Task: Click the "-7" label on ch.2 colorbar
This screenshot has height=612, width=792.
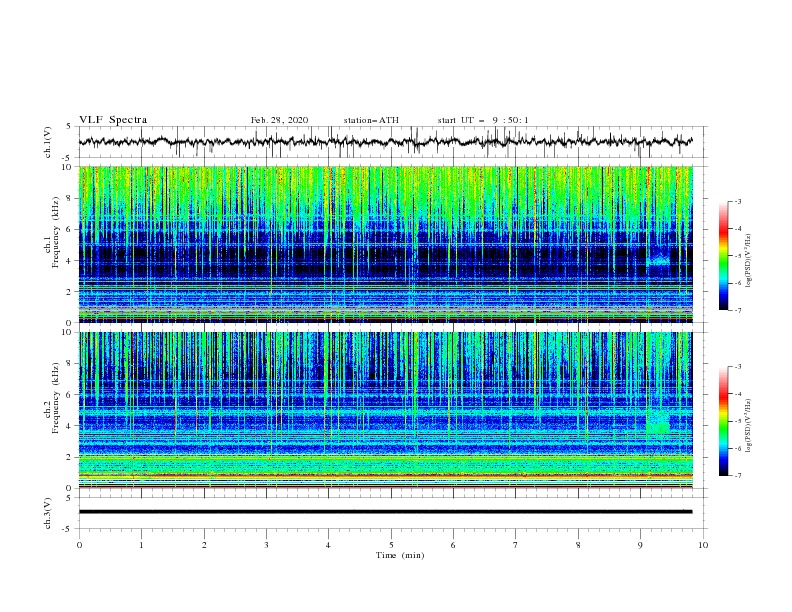Action: click(x=737, y=476)
